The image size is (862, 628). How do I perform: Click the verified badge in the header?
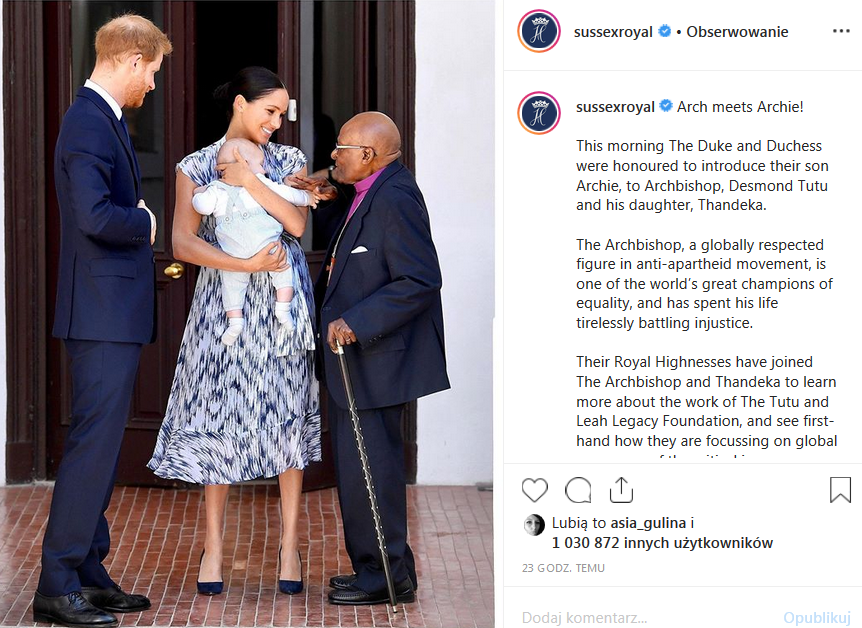pos(664,31)
